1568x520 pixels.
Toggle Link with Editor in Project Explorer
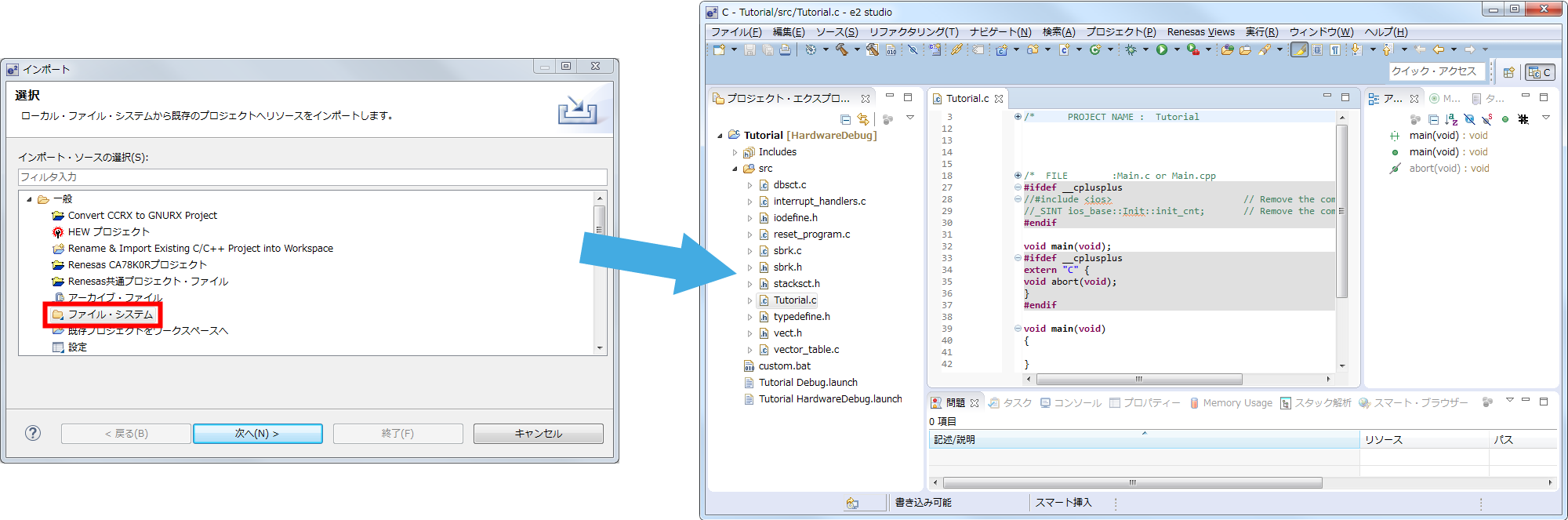click(x=863, y=119)
